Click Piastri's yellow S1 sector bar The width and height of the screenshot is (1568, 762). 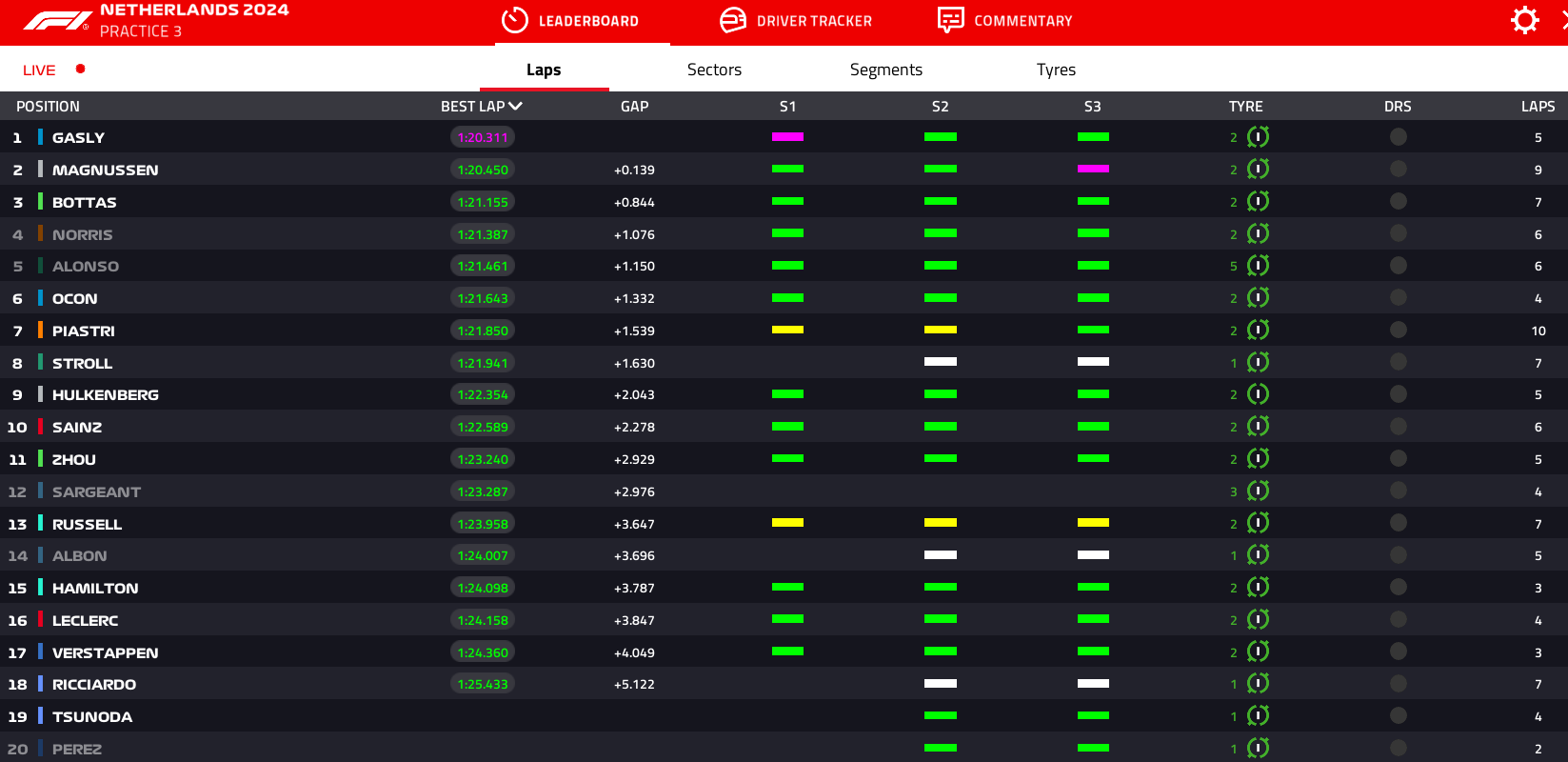click(787, 330)
